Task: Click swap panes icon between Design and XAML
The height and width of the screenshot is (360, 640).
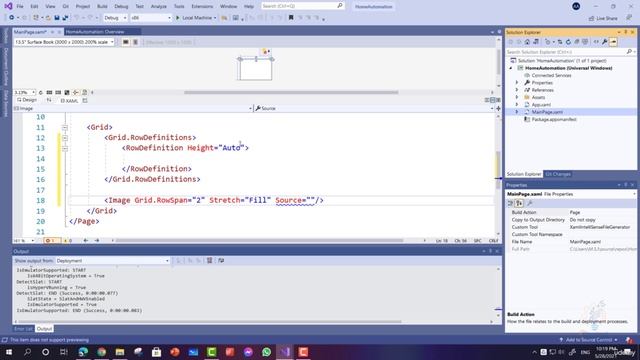Action: (x=49, y=100)
